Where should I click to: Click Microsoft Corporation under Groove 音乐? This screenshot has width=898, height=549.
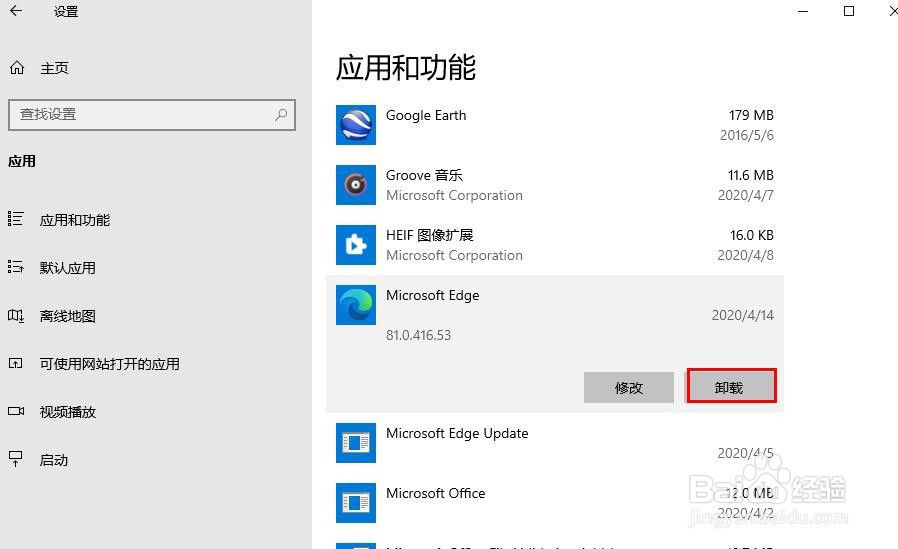(x=454, y=196)
